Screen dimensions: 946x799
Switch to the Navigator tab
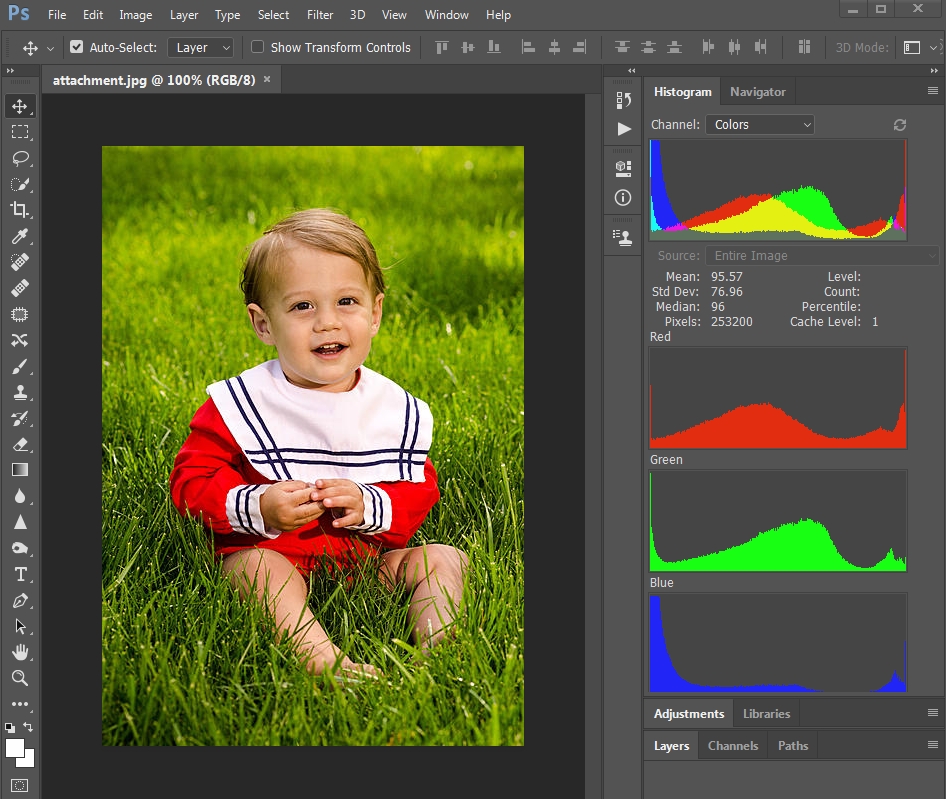pyautogui.click(x=758, y=92)
